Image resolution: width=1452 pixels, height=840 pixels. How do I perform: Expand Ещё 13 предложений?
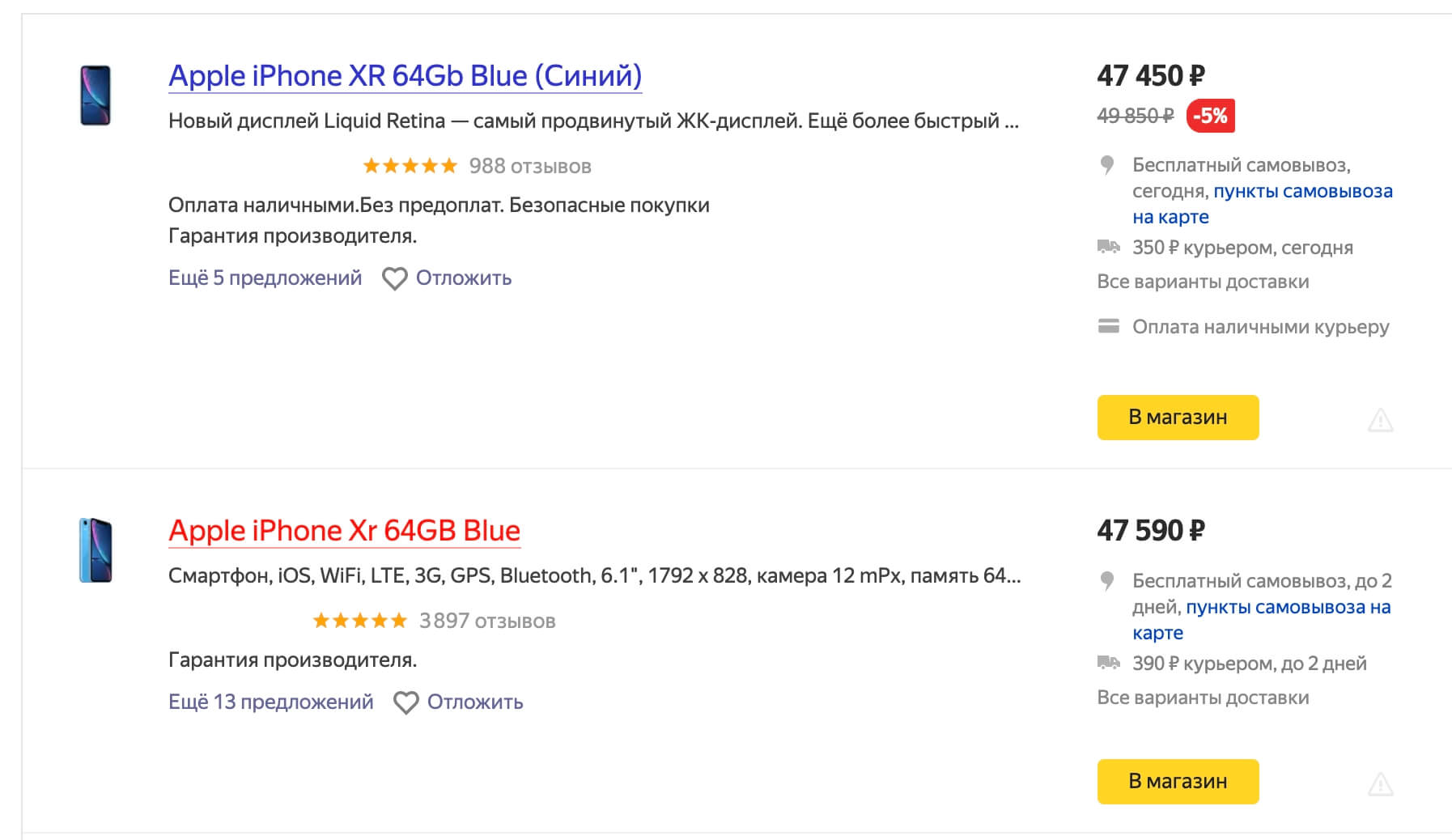tap(270, 702)
